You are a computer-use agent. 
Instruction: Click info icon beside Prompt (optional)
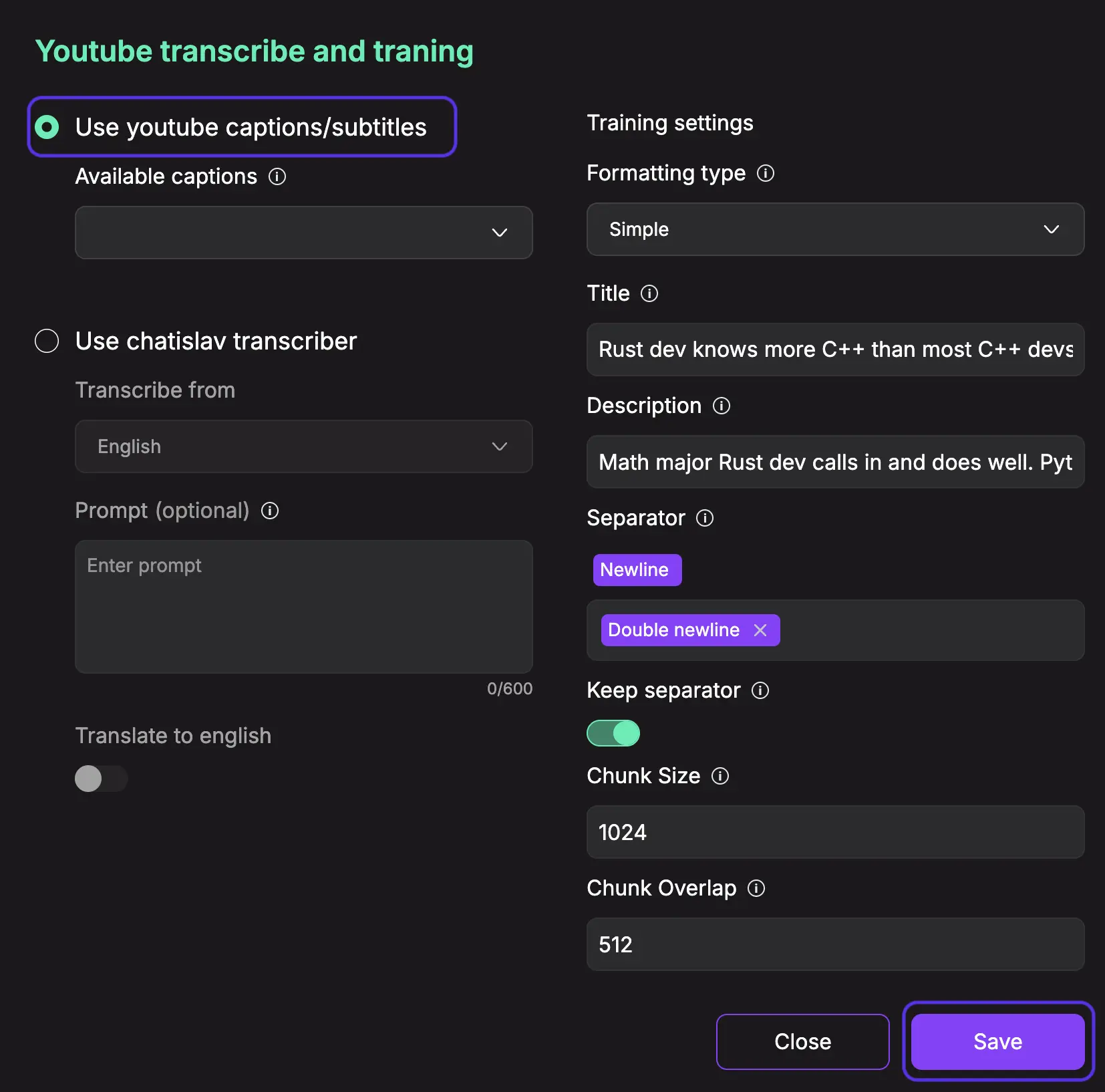click(270, 511)
